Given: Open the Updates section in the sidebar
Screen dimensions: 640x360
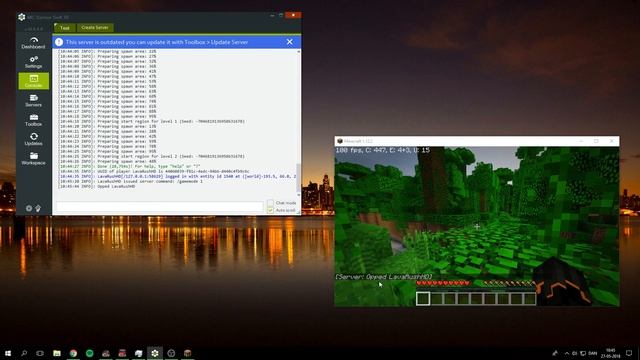Looking at the screenshot, I should coord(33,139).
